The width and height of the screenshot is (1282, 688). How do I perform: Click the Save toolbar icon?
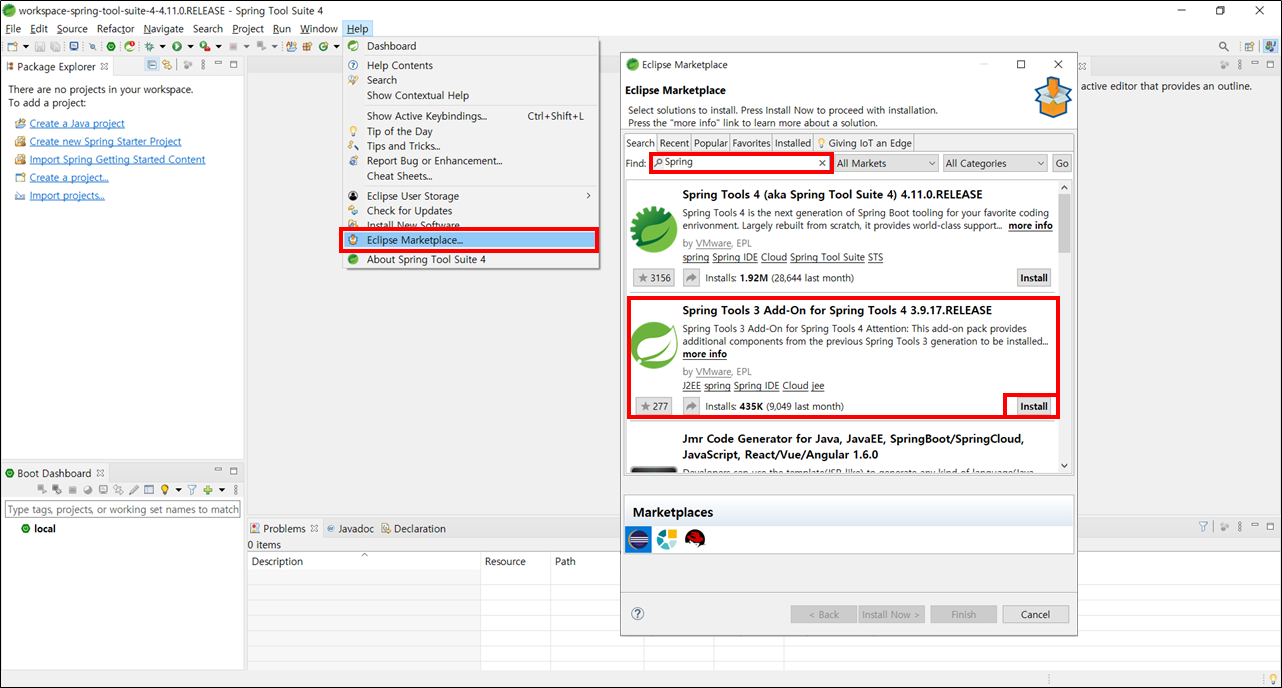[x=40, y=46]
